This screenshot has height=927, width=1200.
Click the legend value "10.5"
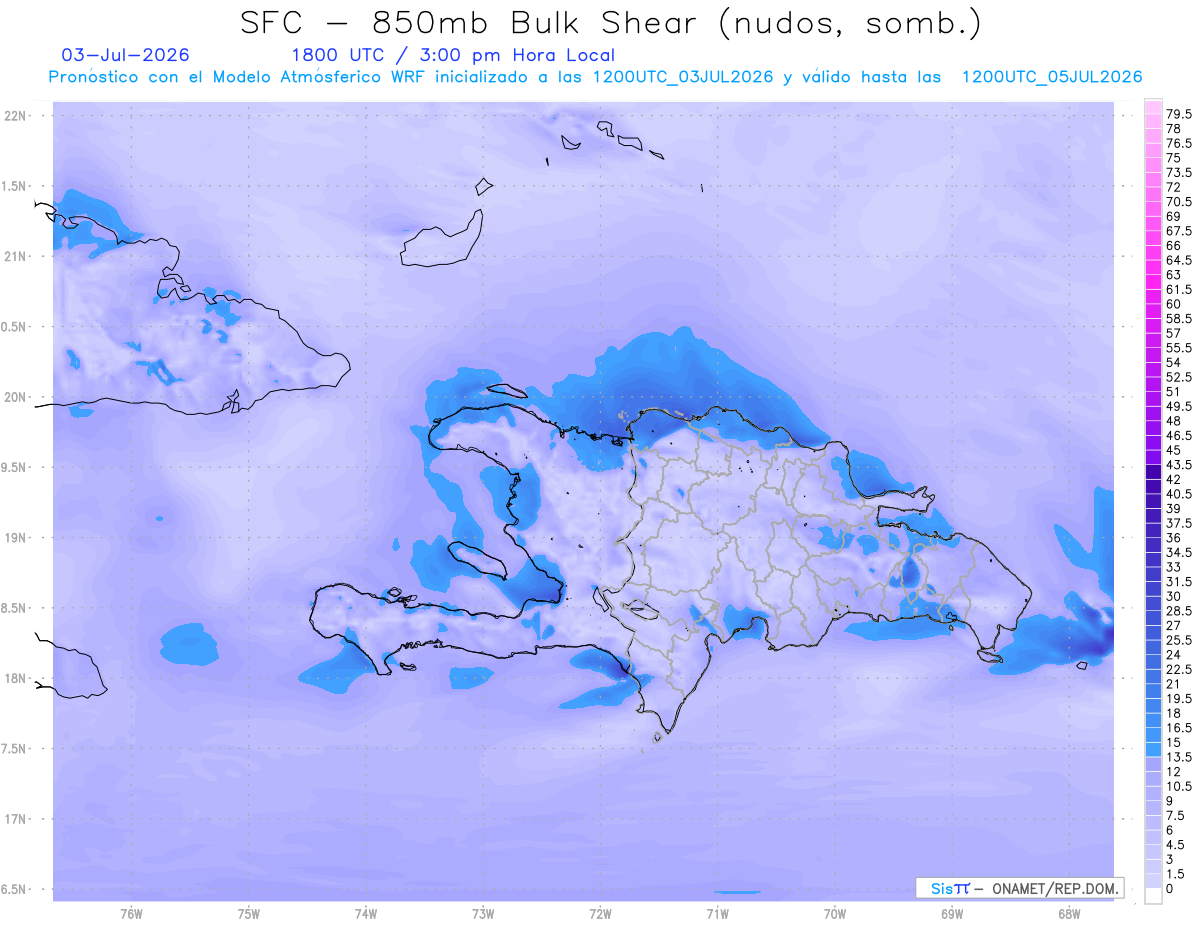[1179, 786]
